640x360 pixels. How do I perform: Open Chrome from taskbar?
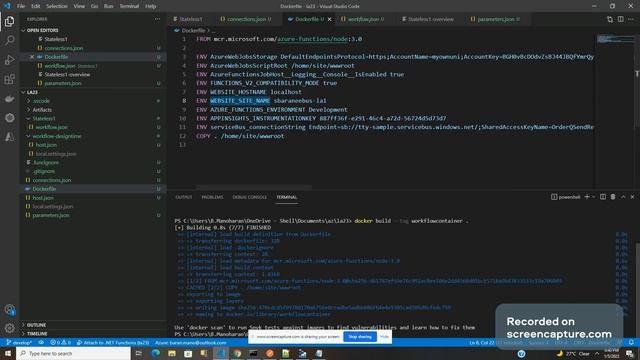(x=237, y=353)
